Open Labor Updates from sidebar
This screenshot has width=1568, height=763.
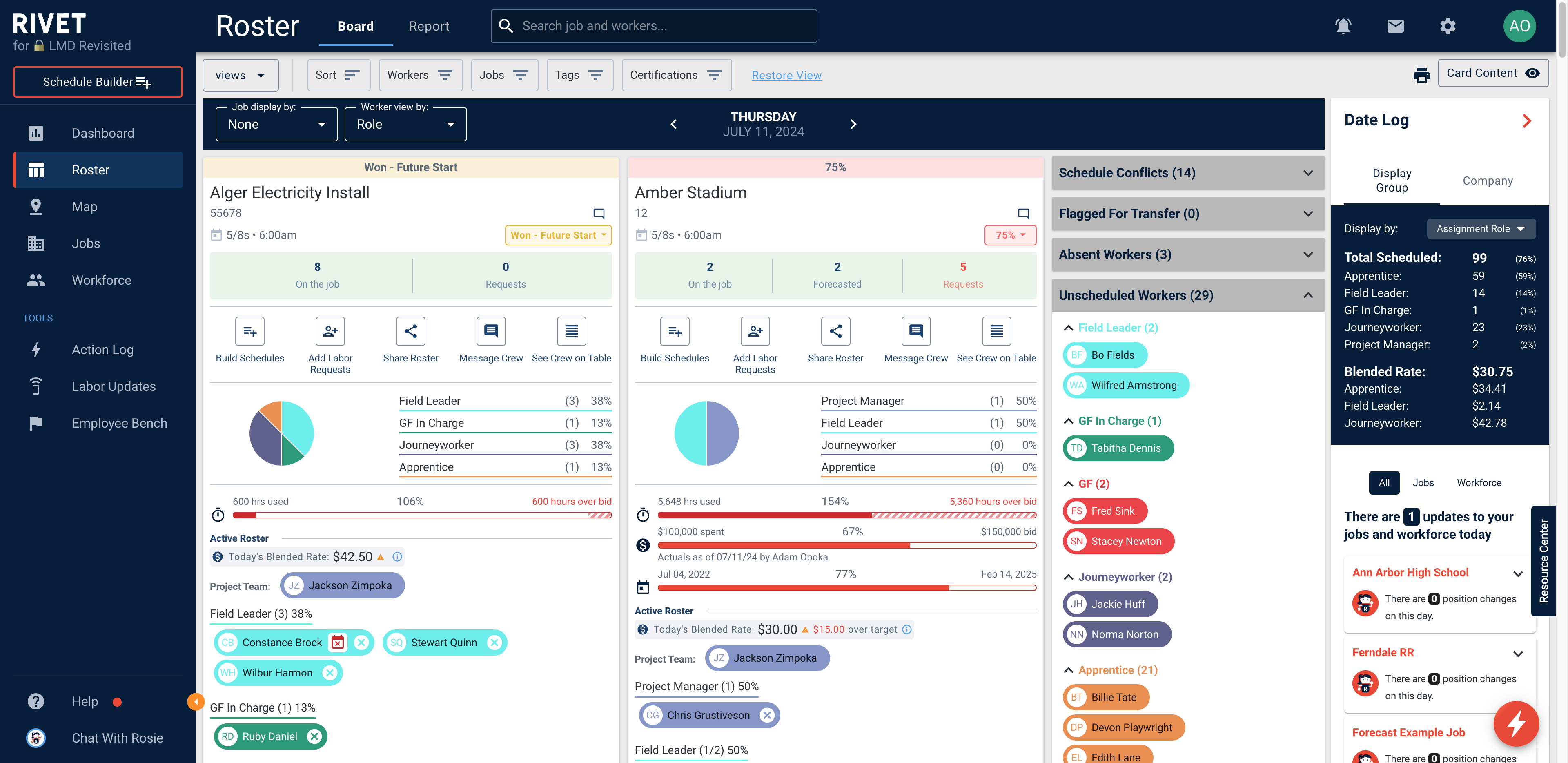tap(98, 386)
